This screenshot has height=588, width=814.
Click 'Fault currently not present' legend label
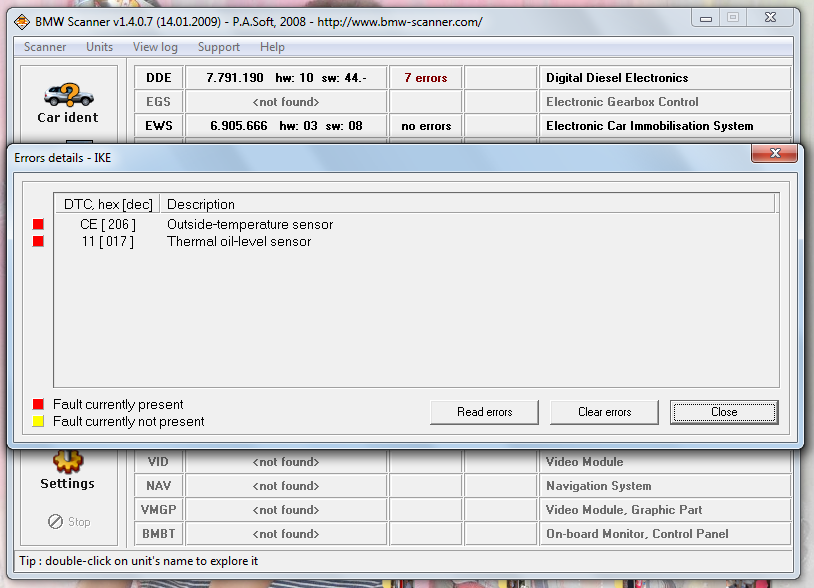click(x=129, y=421)
